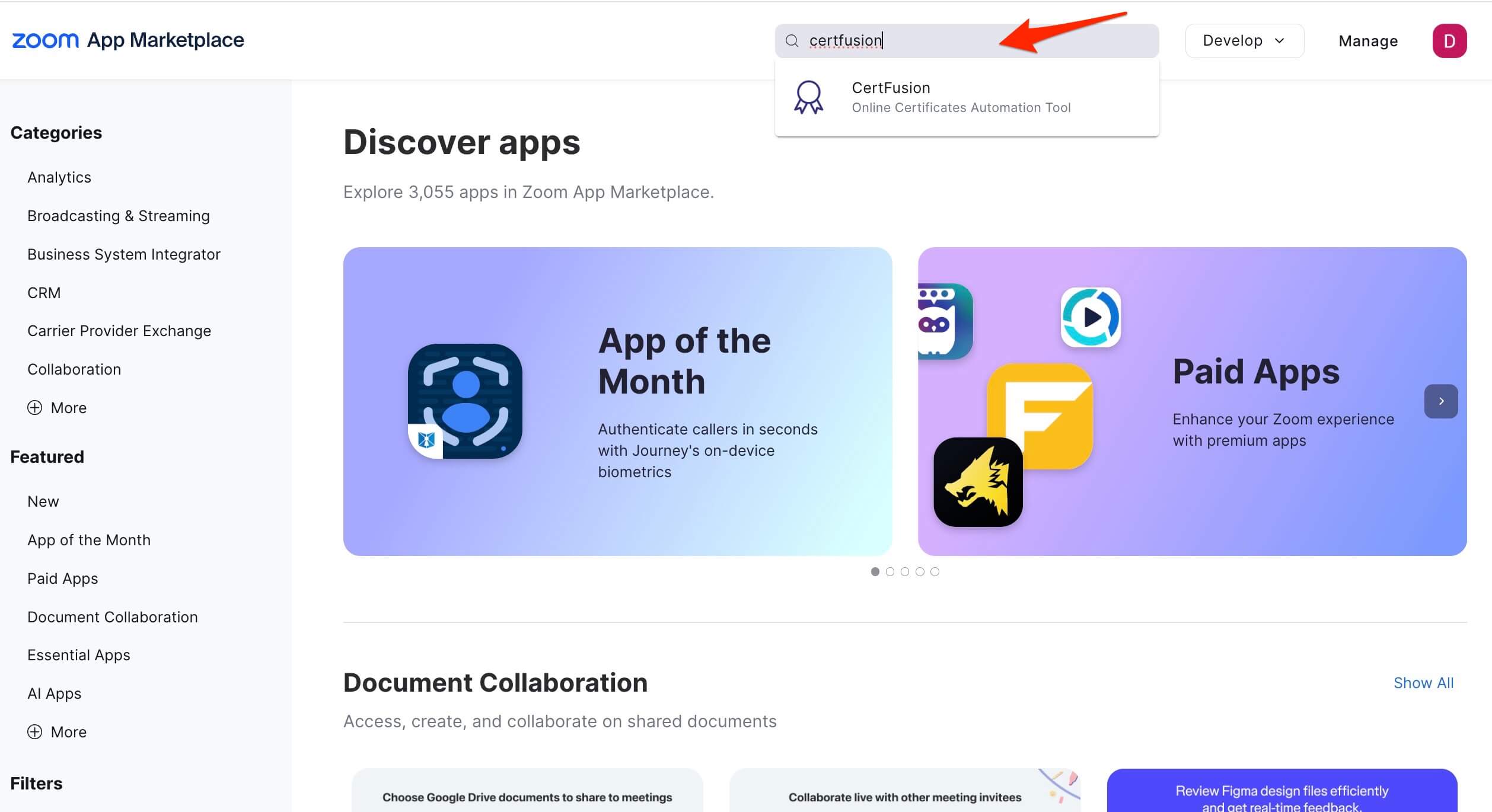Image resolution: width=1492 pixels, height=812 pixels.
Task: Open Document Collaboration sidebar link
Action: point(113,617)
